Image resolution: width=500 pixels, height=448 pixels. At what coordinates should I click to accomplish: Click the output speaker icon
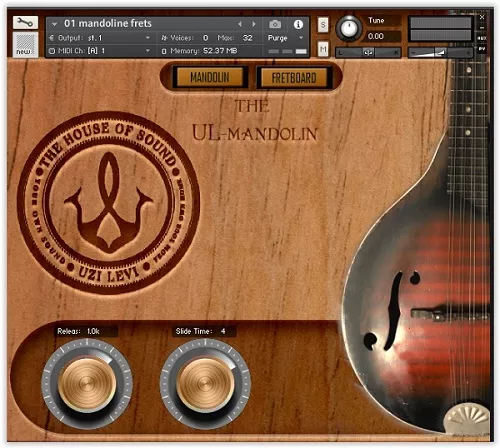tap(52, 38)
